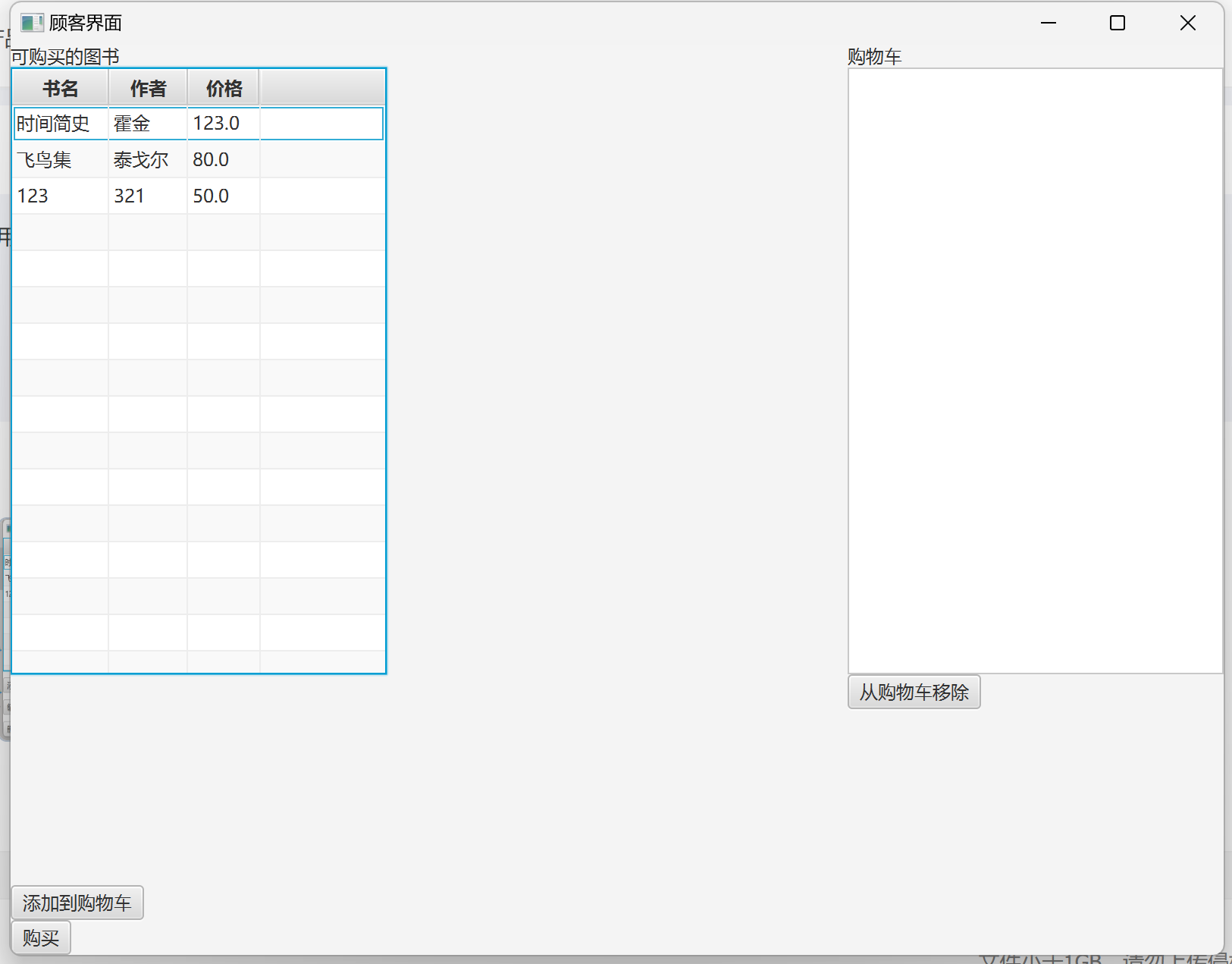The image size is (1232, 964).
Task: Click author cell 泰戈尔
Action: pyautogui.click(x=148, y=160)
